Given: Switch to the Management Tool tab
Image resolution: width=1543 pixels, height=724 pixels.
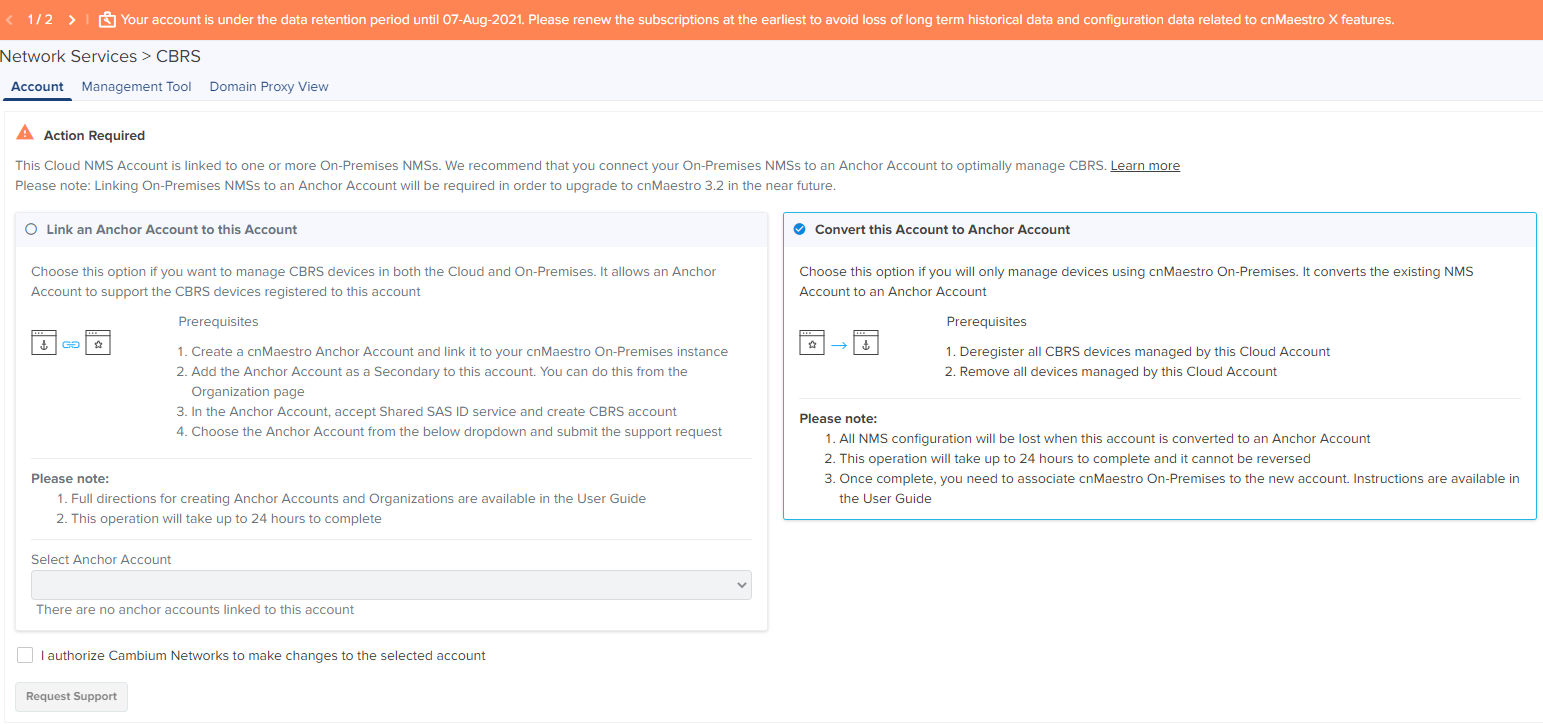Looking at the screenshot, I should point(136,87).
